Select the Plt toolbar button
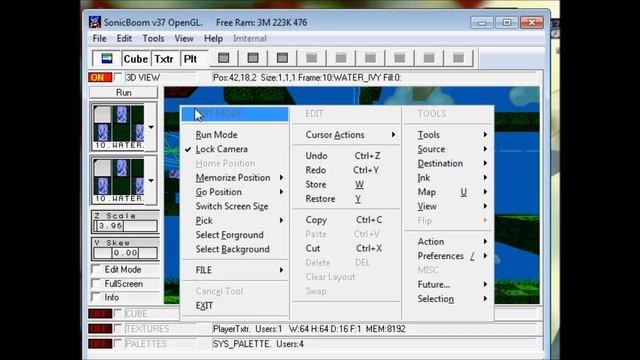Screen dimensions: 640x360 pos(191,59)
